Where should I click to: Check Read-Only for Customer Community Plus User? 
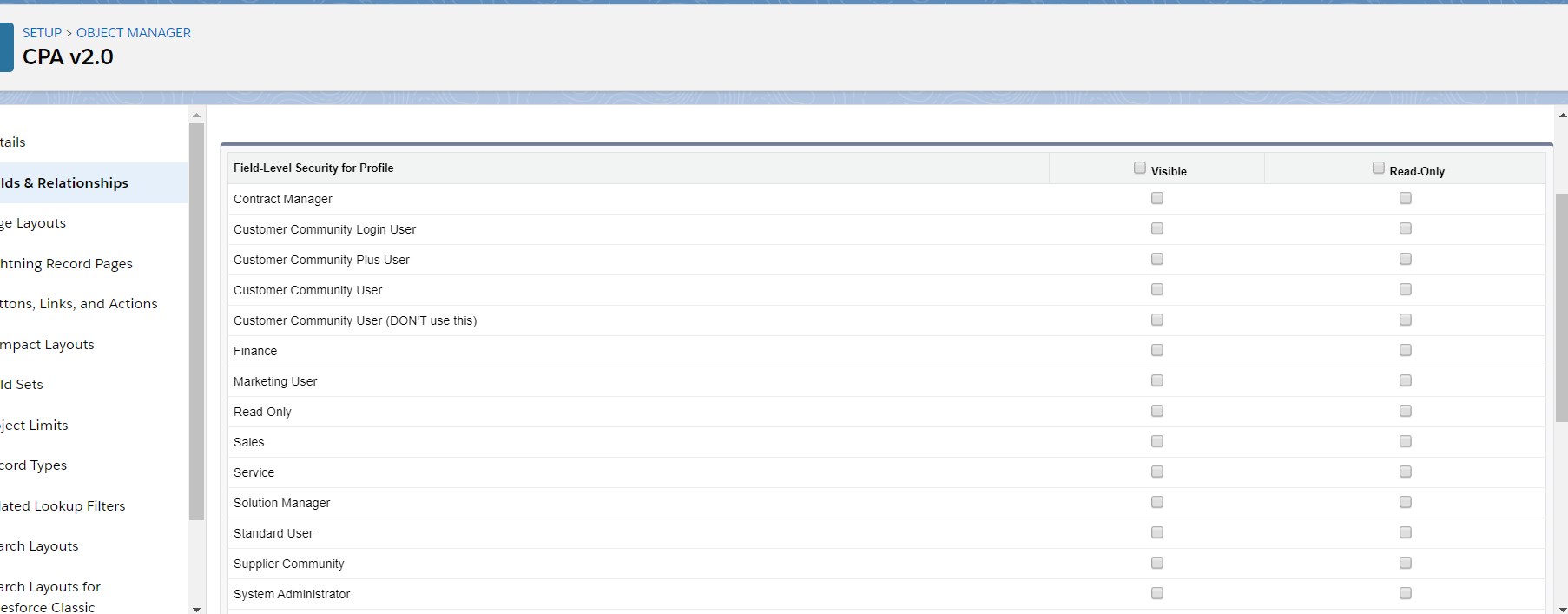1406,260
